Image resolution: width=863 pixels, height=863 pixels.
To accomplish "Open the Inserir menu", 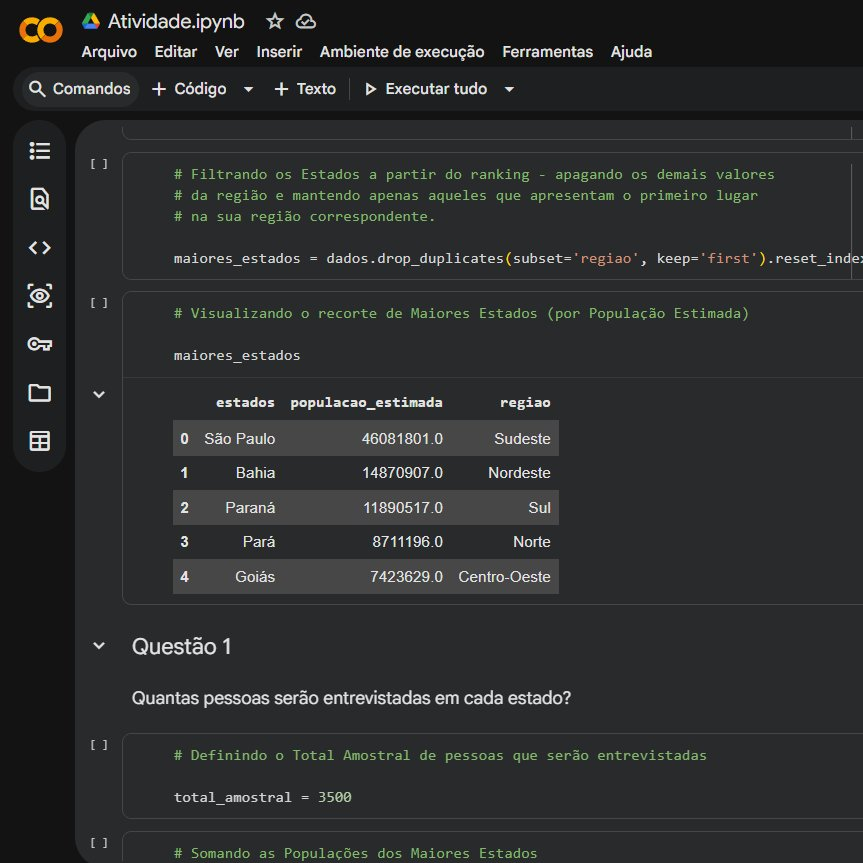I will (279, 52).
